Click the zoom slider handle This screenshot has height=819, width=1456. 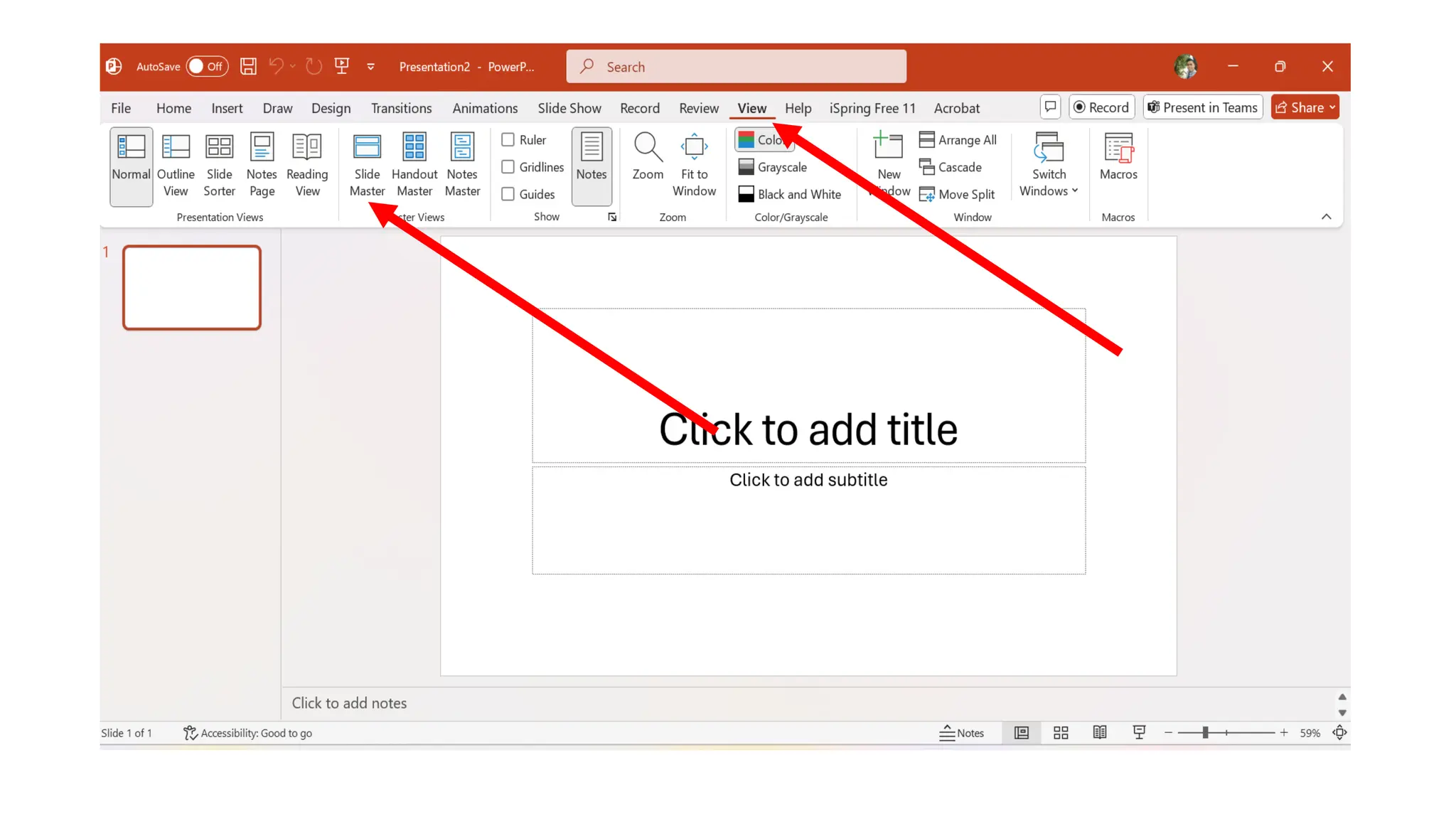1205,732
